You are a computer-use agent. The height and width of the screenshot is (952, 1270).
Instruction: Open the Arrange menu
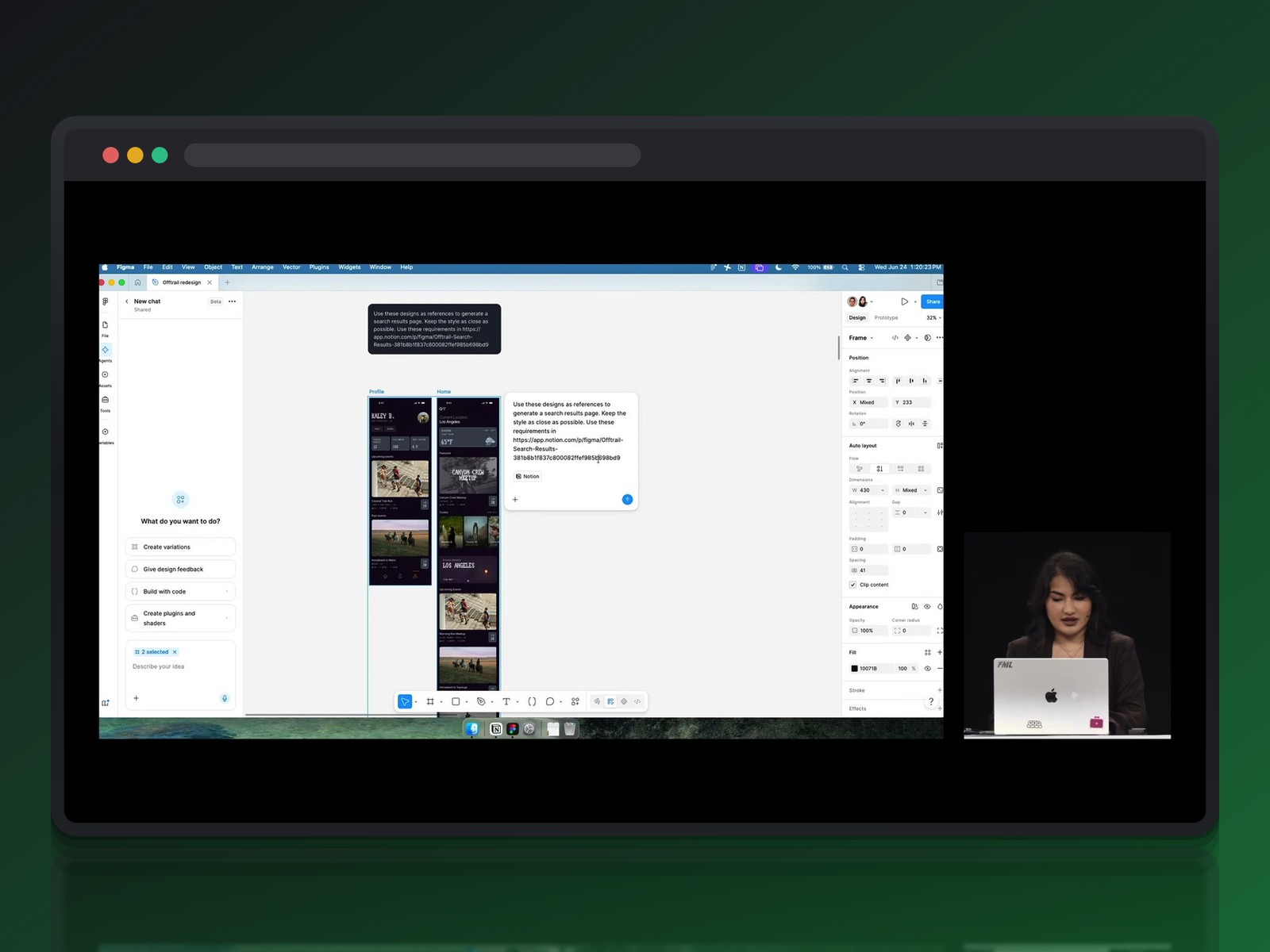[x=263, y=267]
